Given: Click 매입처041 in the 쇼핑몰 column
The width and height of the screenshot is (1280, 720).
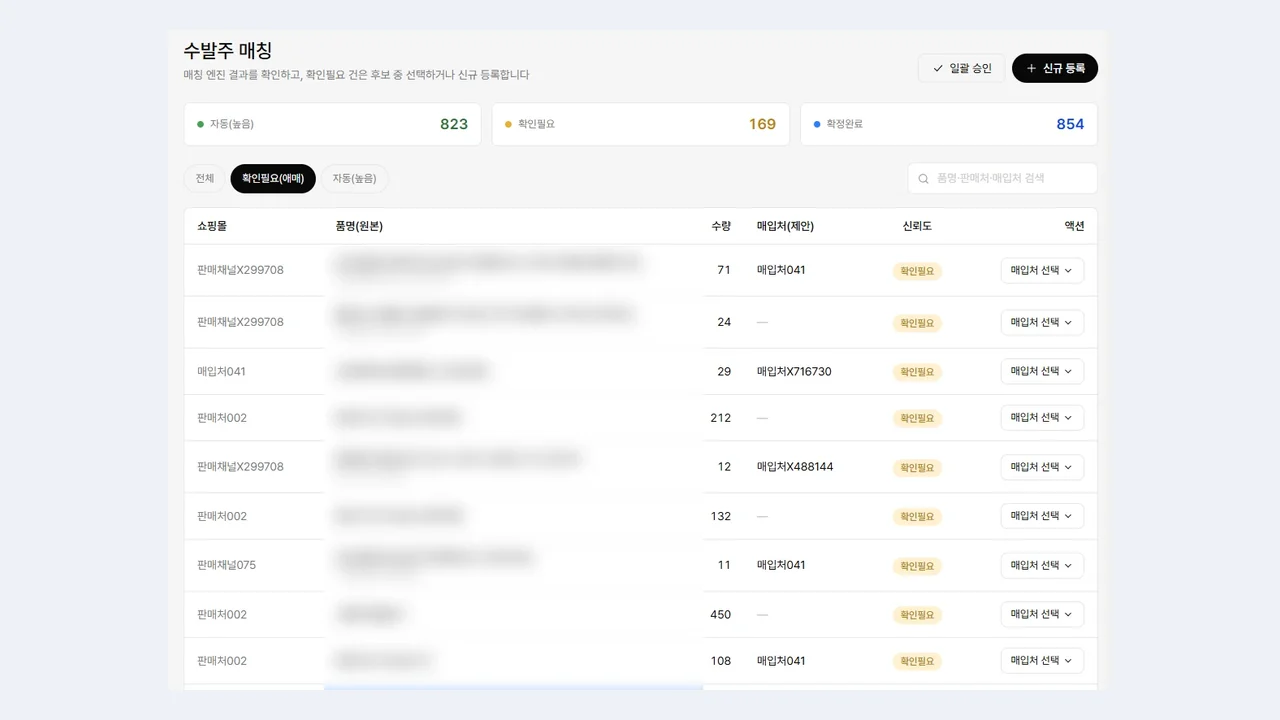Looking at the screenshot, I should click(221, 371).
